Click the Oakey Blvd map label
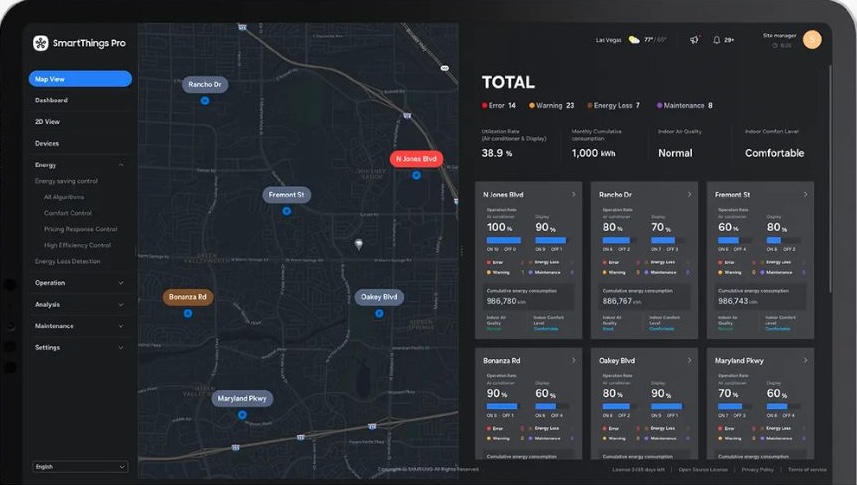The image size is (857, 485). coord(379,297)
